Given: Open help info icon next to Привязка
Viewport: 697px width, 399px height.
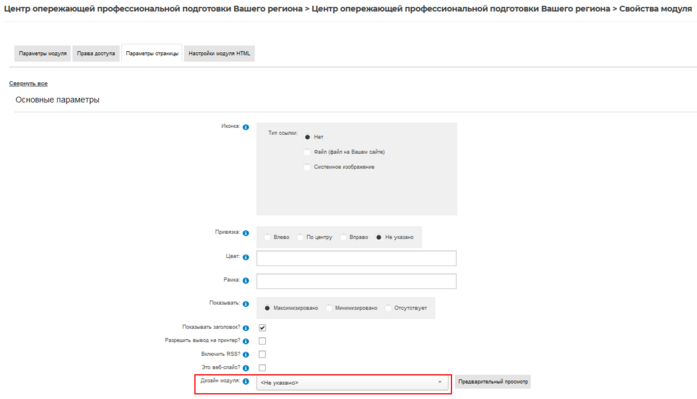Looking at the screenshot, I should (x=246, y=233).
